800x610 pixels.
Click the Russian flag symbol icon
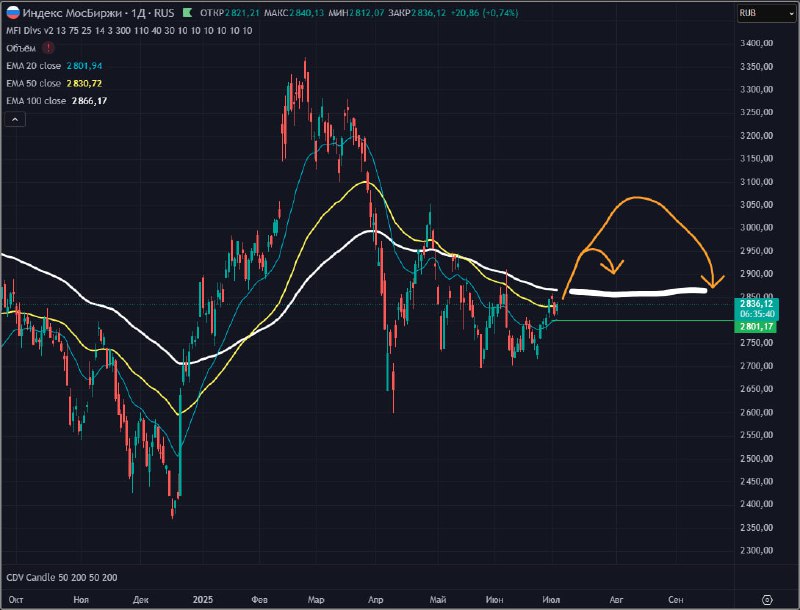coord(12,12)
